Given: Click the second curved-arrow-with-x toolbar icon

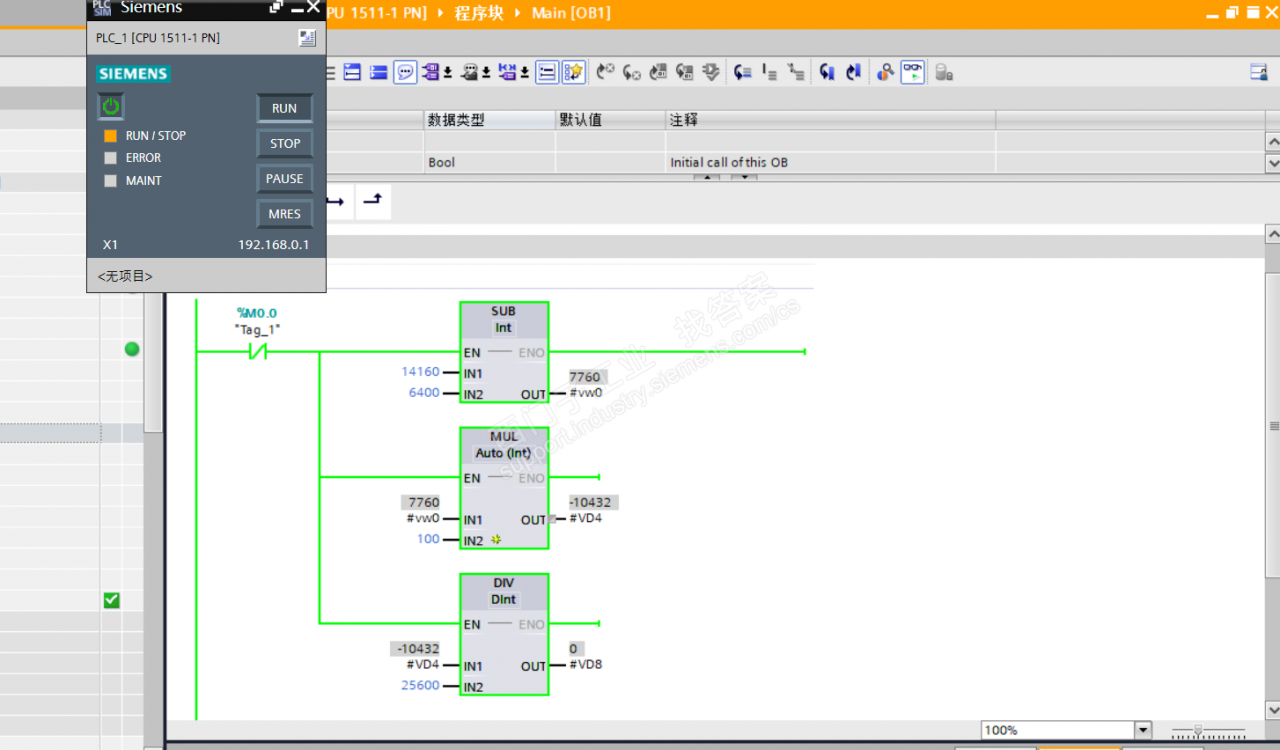Looking at the screenshot, I should (631, 72).
